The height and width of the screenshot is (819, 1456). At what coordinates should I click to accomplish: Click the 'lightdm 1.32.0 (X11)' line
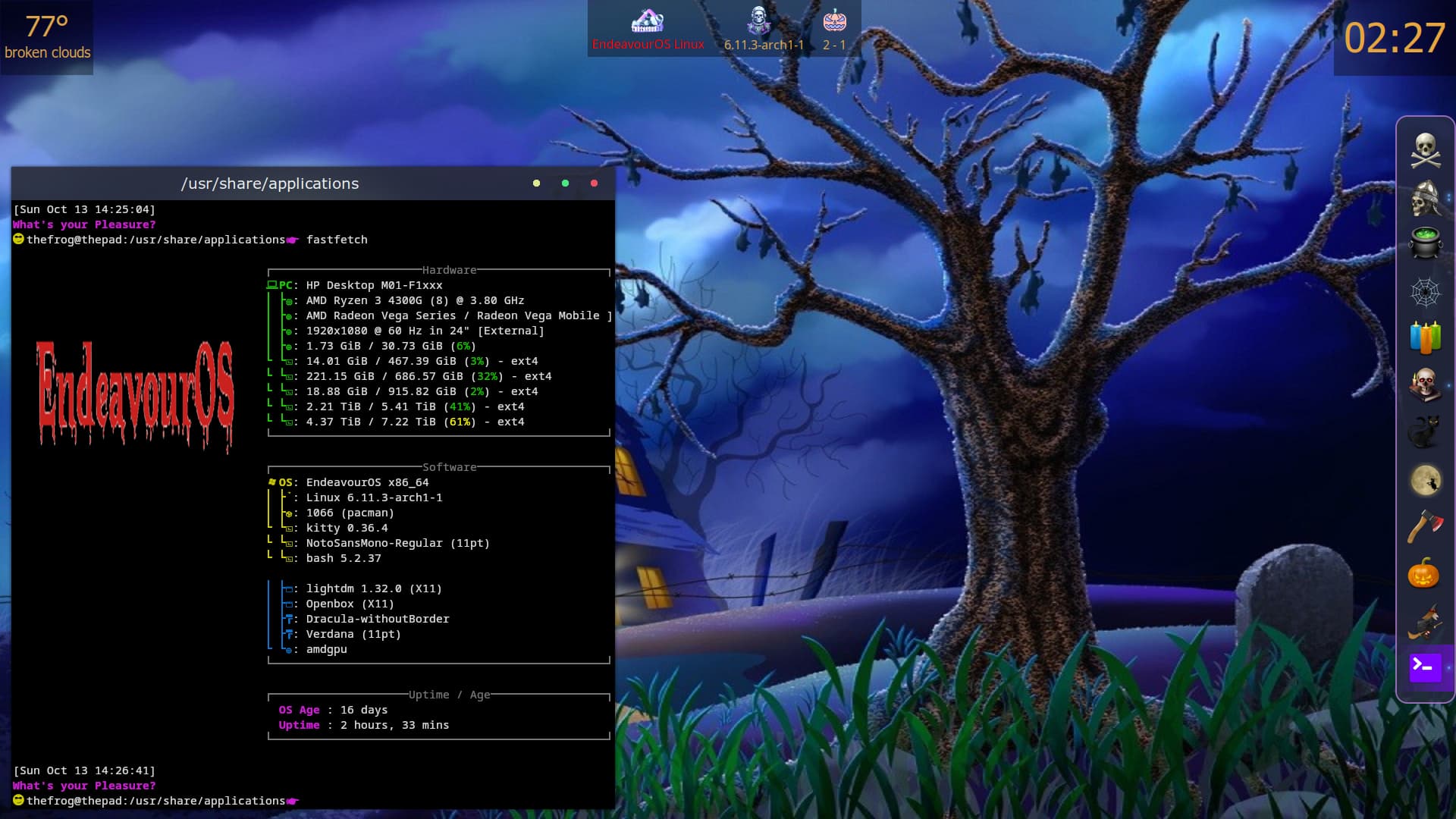point(374,588)
